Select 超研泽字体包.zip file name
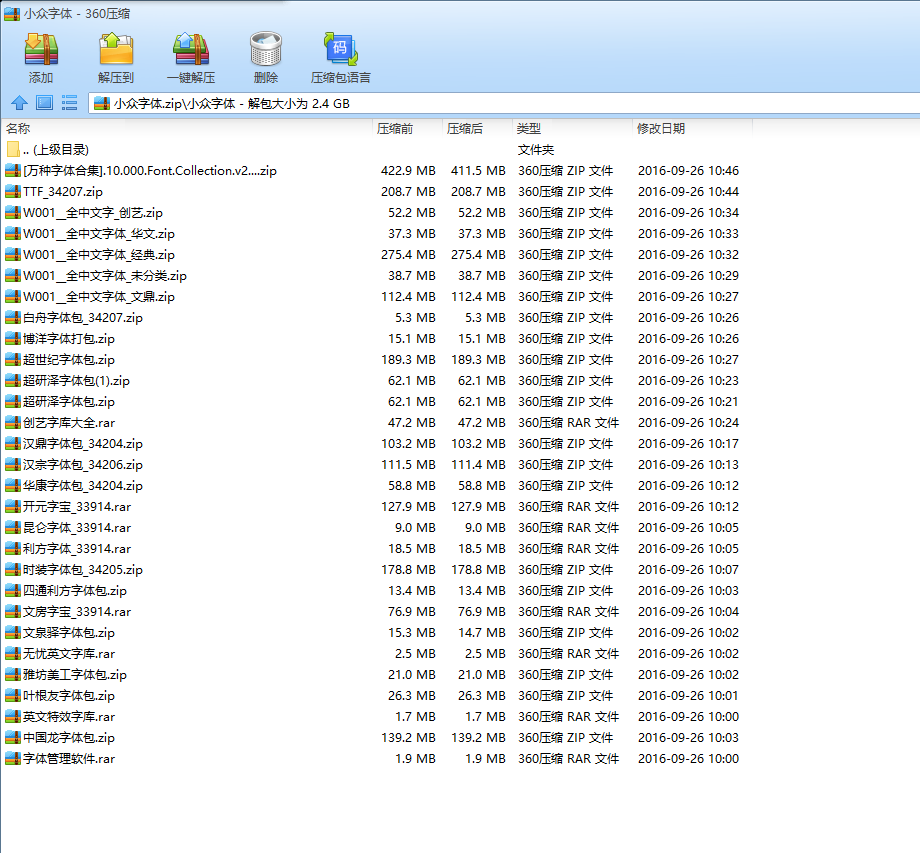 pos(69,402)
